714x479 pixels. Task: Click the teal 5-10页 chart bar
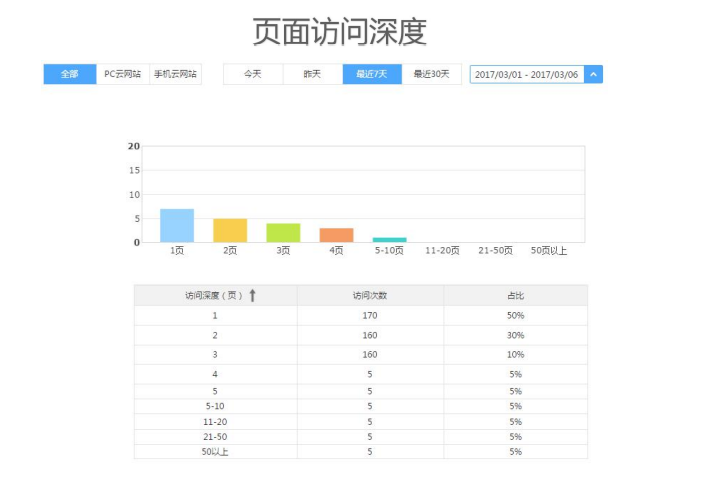(389, 240)
